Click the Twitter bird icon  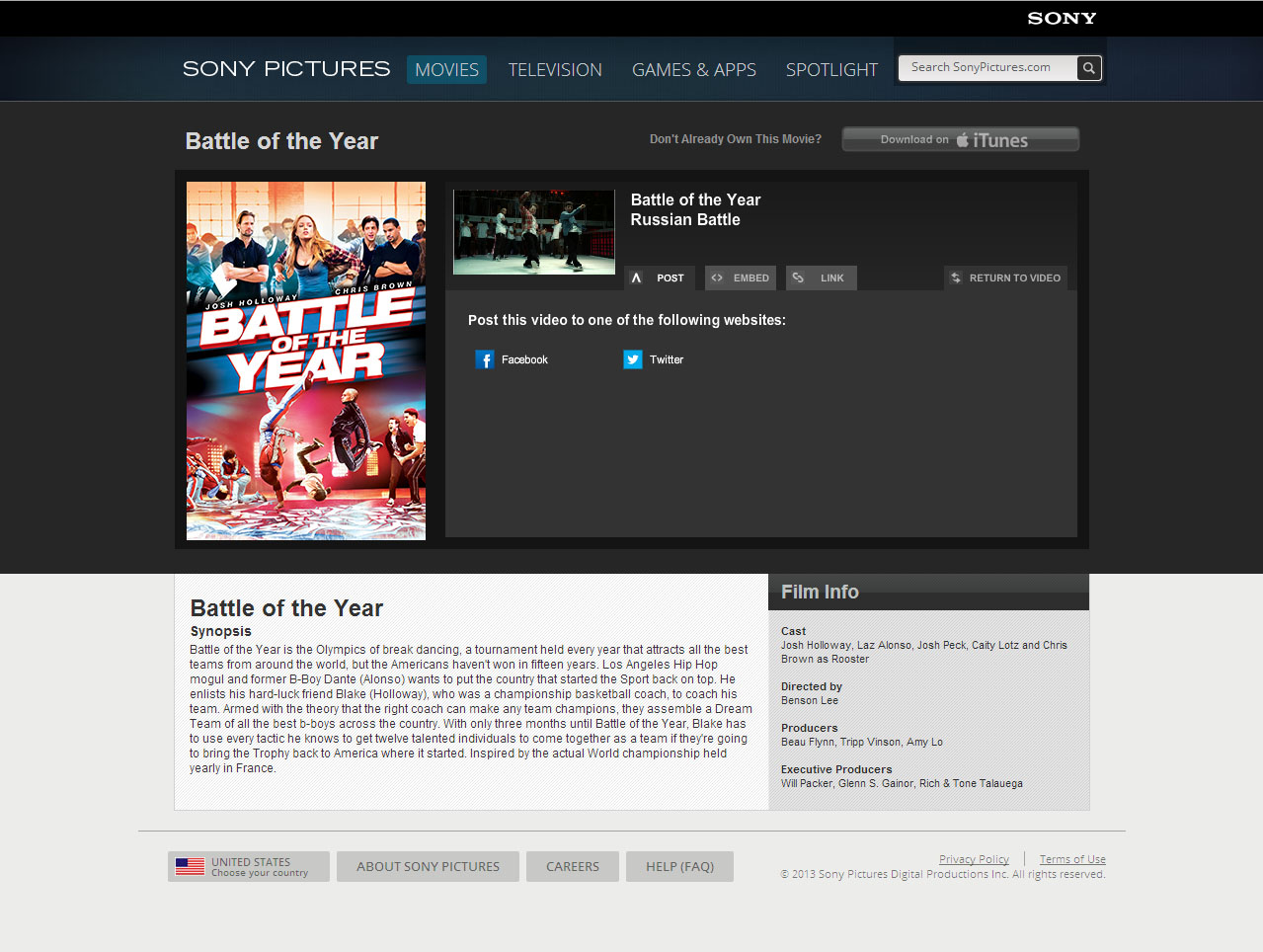point(633,359)
